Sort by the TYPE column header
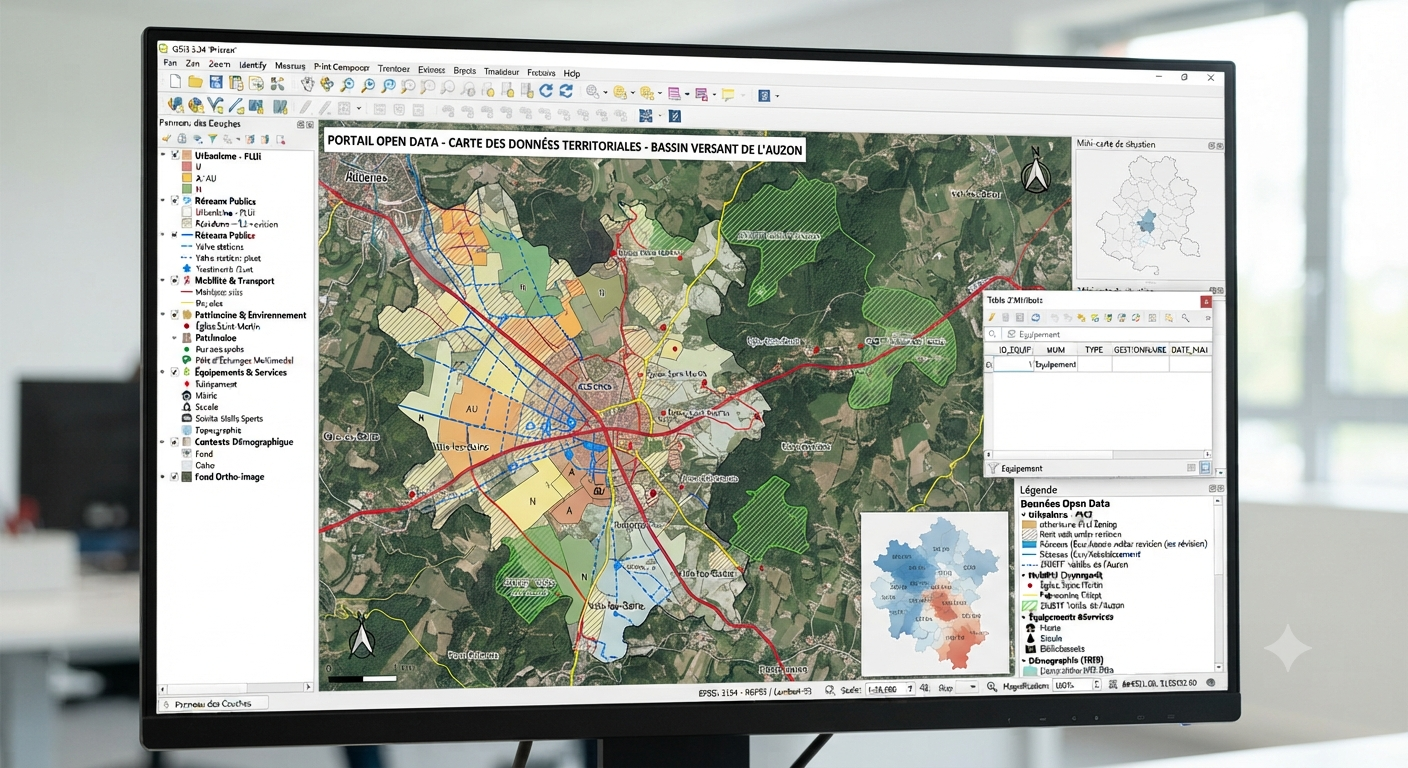The width and height of the screenshot is (1408, 768). click(1094, 350)
